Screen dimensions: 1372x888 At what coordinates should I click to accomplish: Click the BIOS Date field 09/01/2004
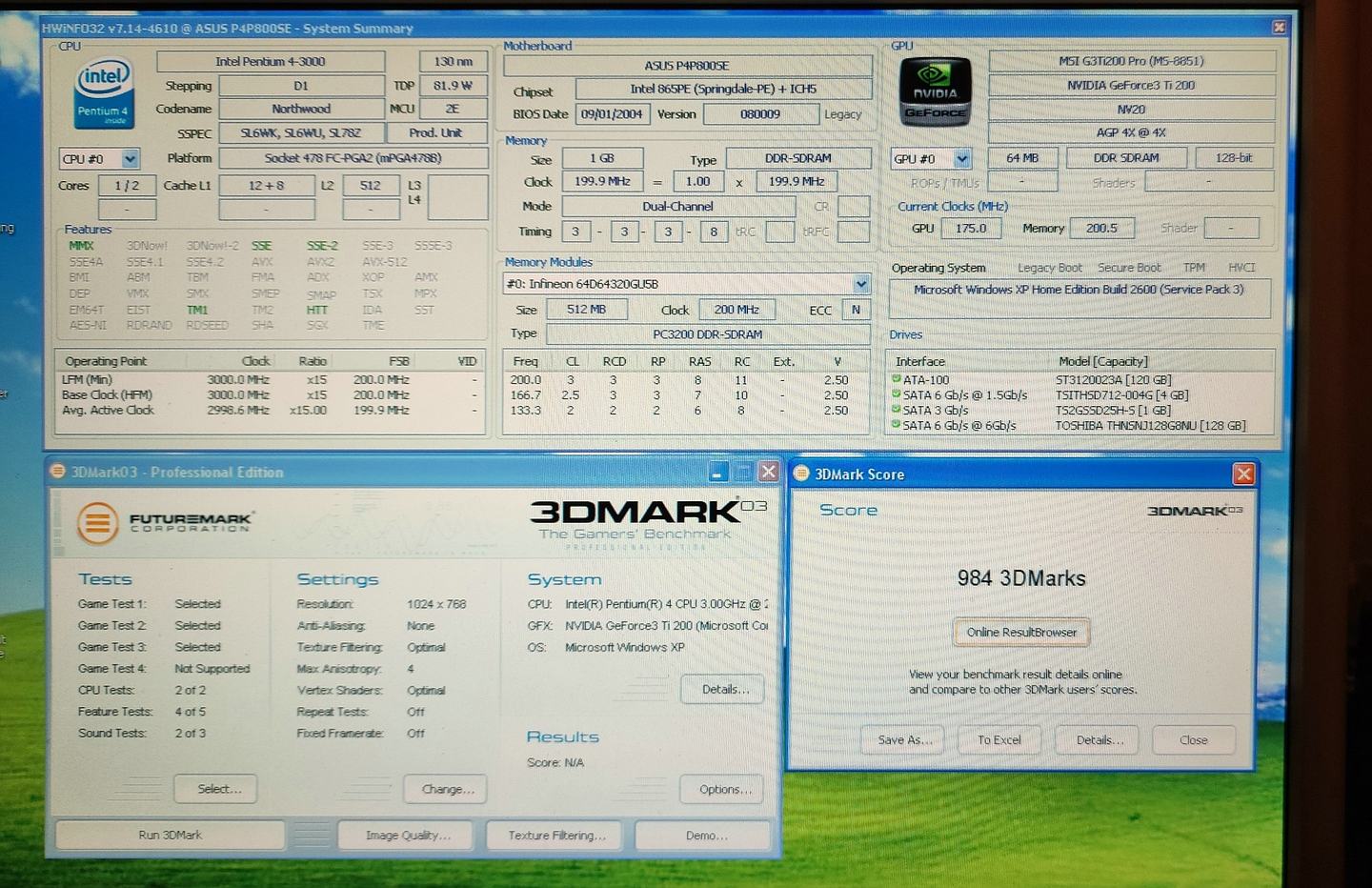(x=612, y=114)
